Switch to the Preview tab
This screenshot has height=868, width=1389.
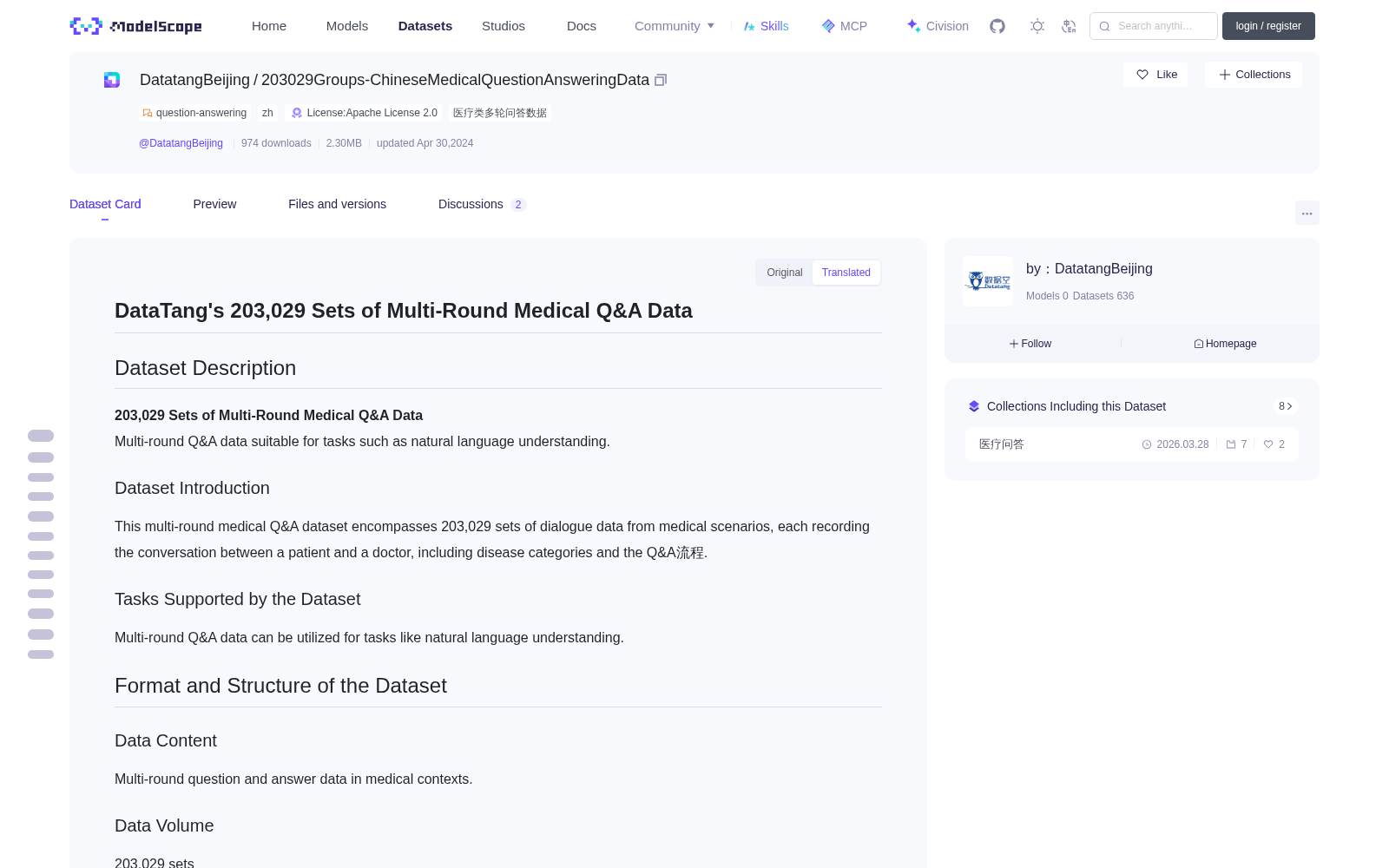214,204
